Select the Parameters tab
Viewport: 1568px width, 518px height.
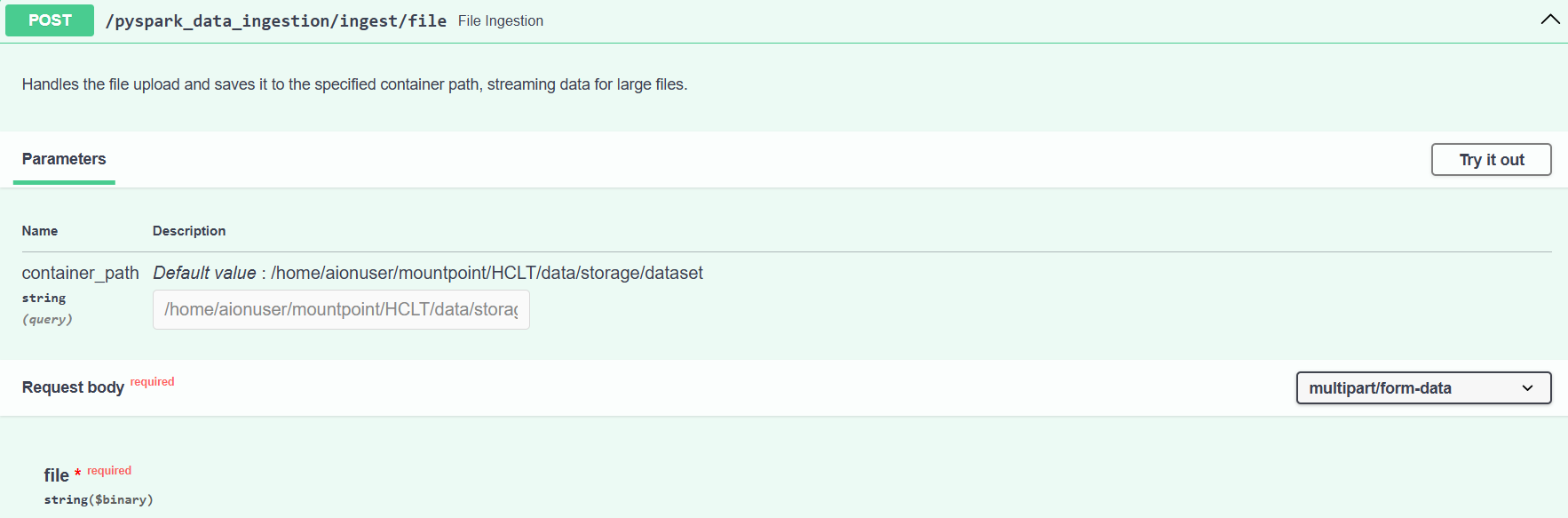click(64, 159)
